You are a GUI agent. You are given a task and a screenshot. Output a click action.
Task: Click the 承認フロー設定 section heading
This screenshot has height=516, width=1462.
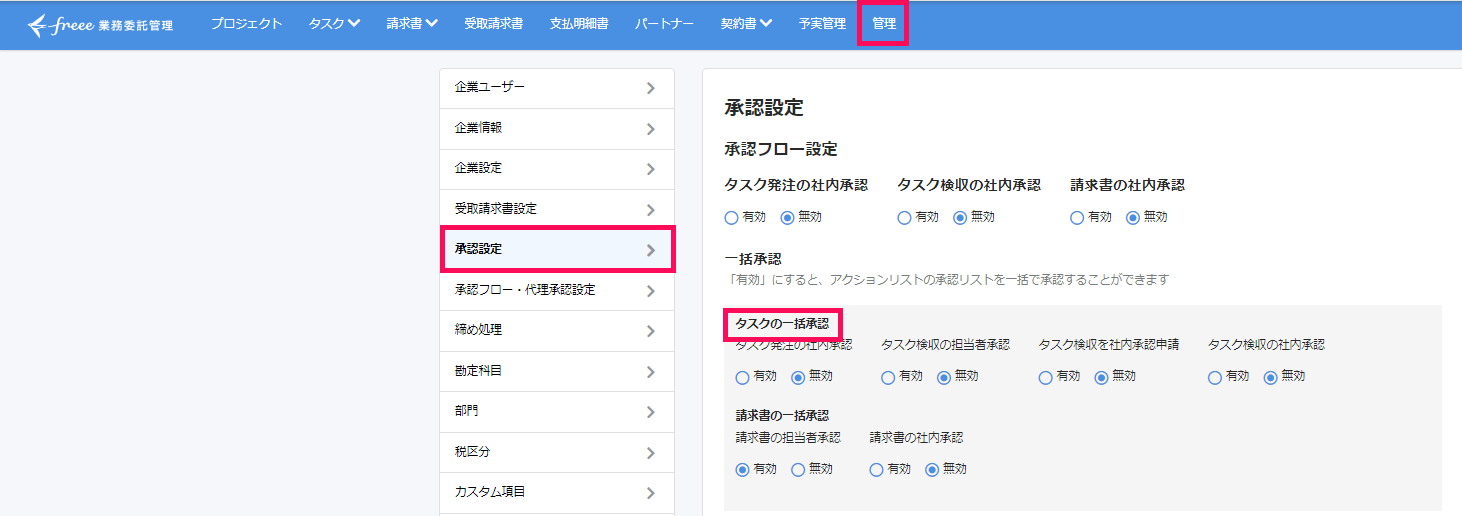click(x=781, y=149)
